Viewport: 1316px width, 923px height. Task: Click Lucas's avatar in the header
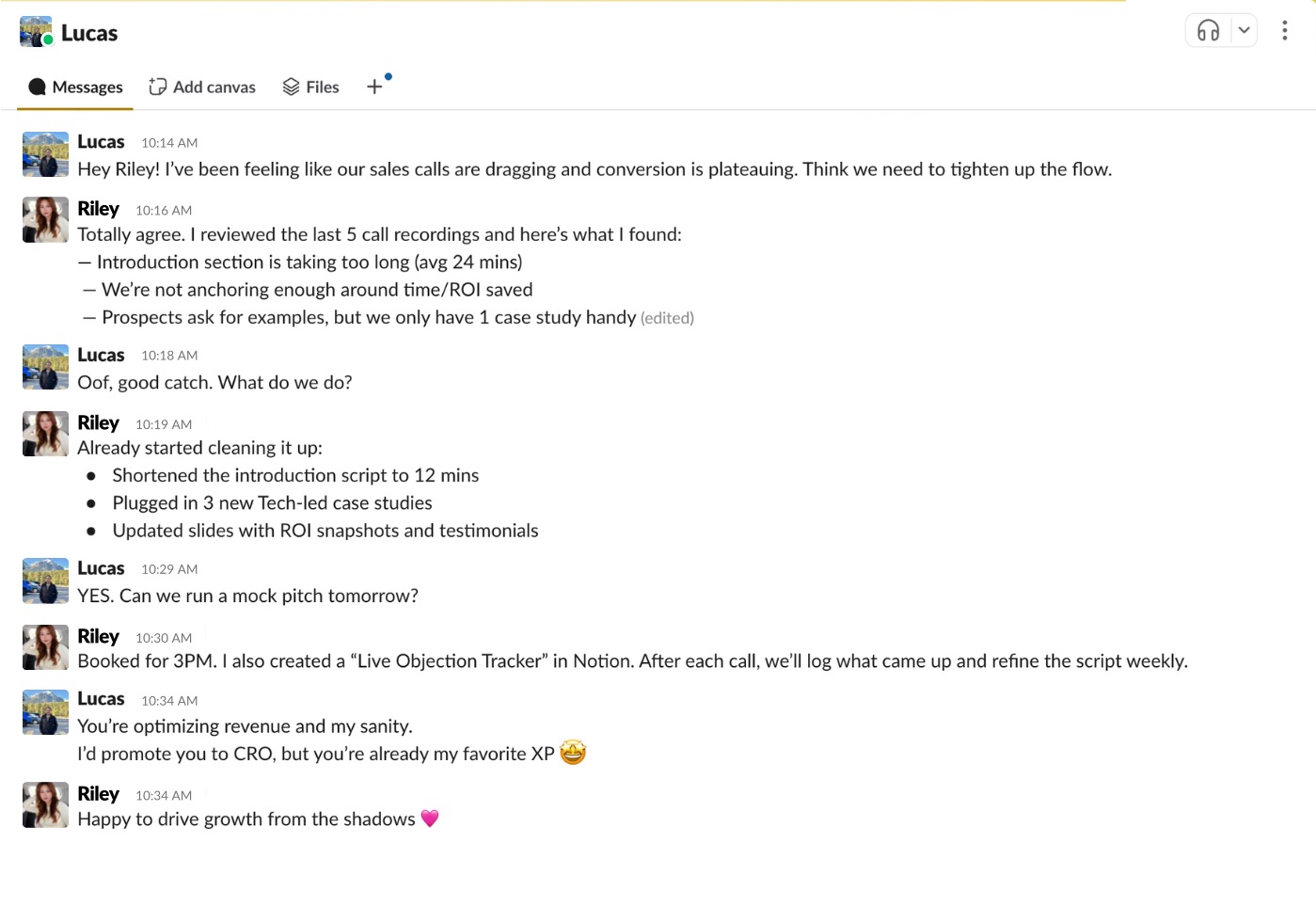[x=36, y=32]
